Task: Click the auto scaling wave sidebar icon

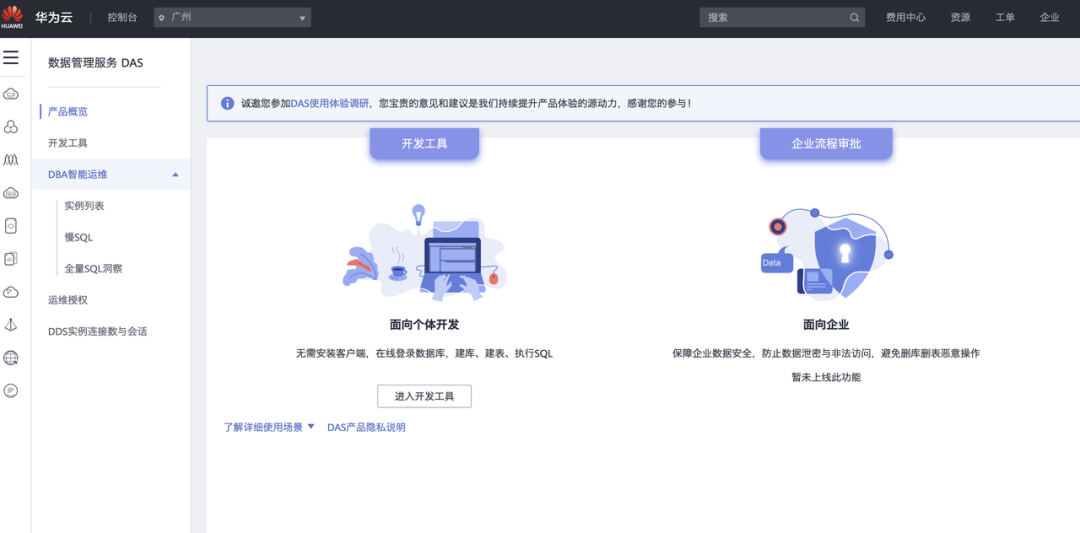Action: click(11, 160)
